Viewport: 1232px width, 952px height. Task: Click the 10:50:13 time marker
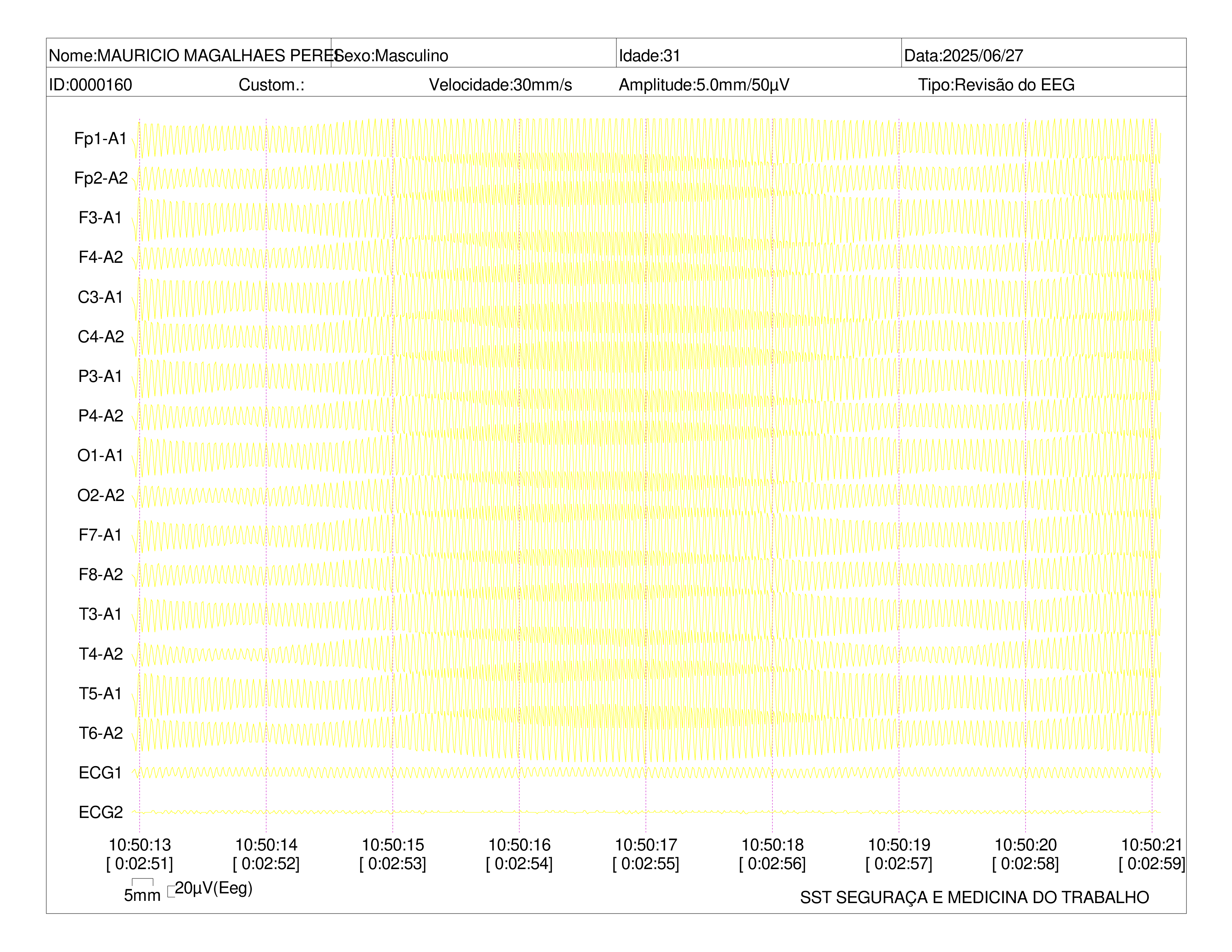point(139,845)
